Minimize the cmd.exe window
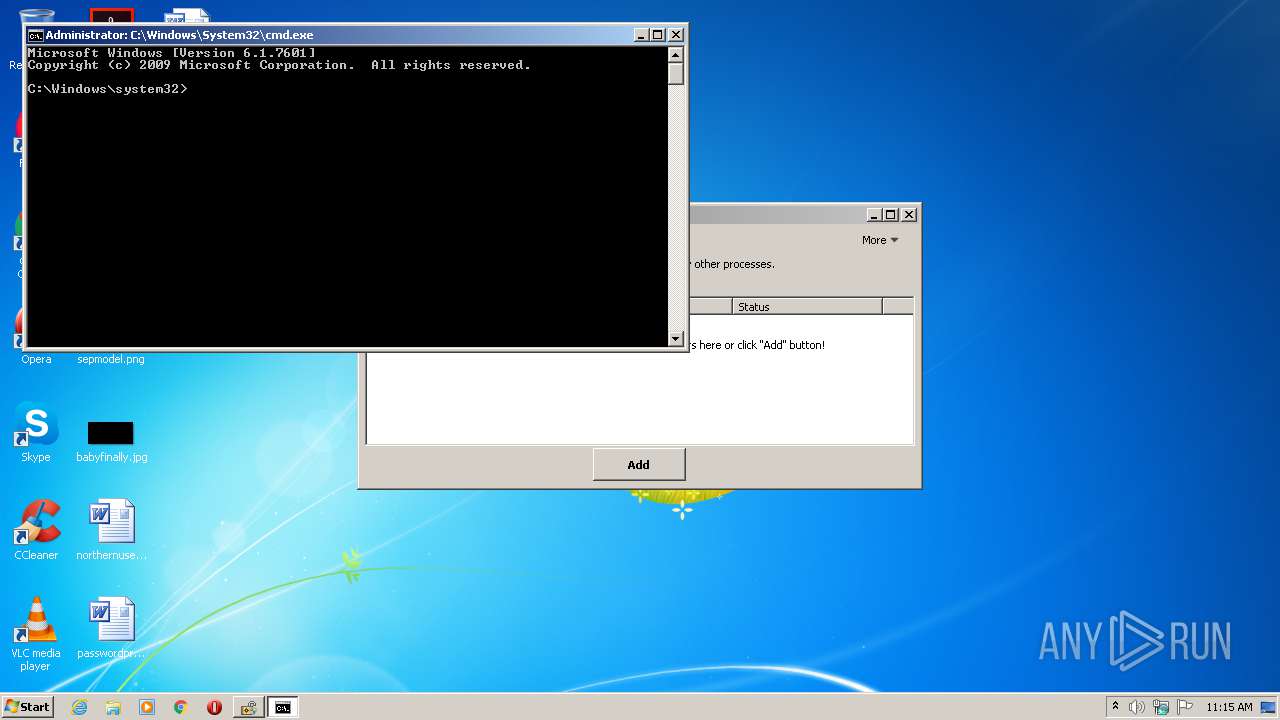 pyautogui.click(x=641, y=35)
